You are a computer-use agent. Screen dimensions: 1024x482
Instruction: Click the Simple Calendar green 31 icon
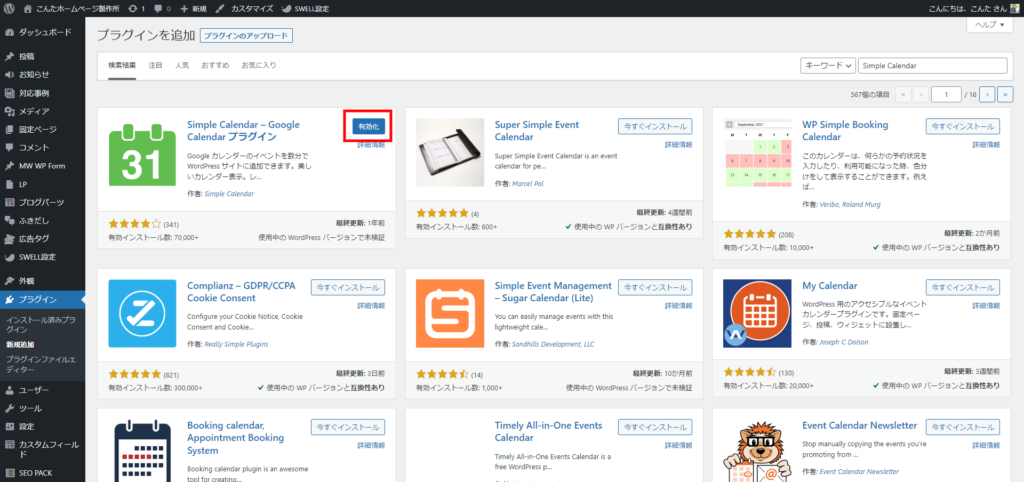coord(142,153)
